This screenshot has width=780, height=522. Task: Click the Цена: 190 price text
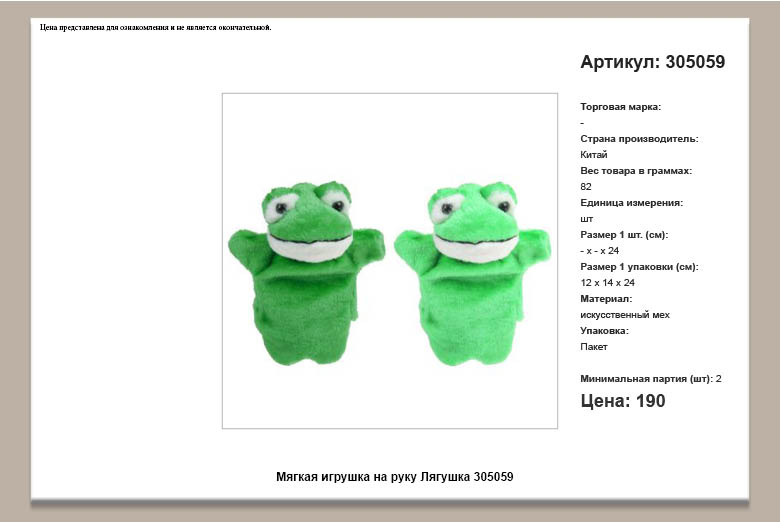pos(622,401)
